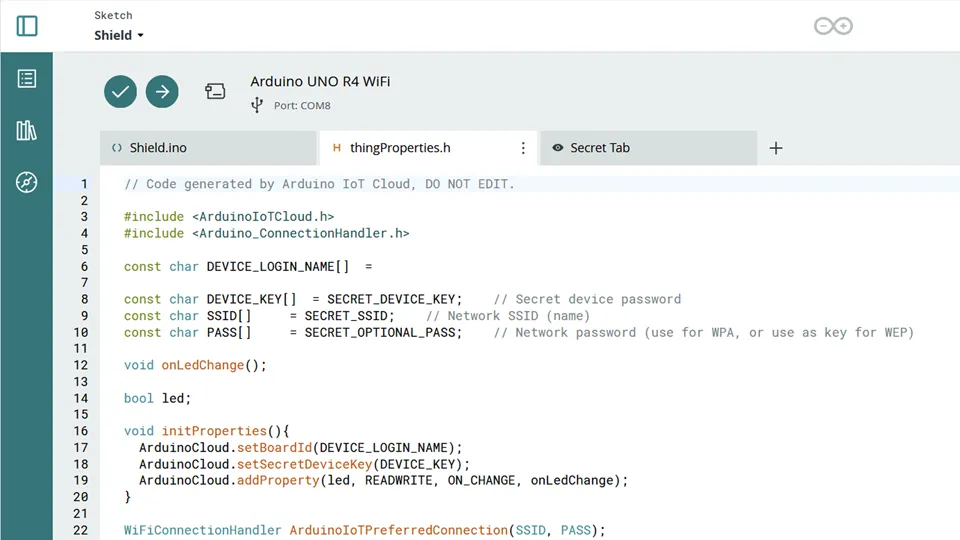Select the thingProperties.h tab

pyautogui.click(x=428, y=148)
